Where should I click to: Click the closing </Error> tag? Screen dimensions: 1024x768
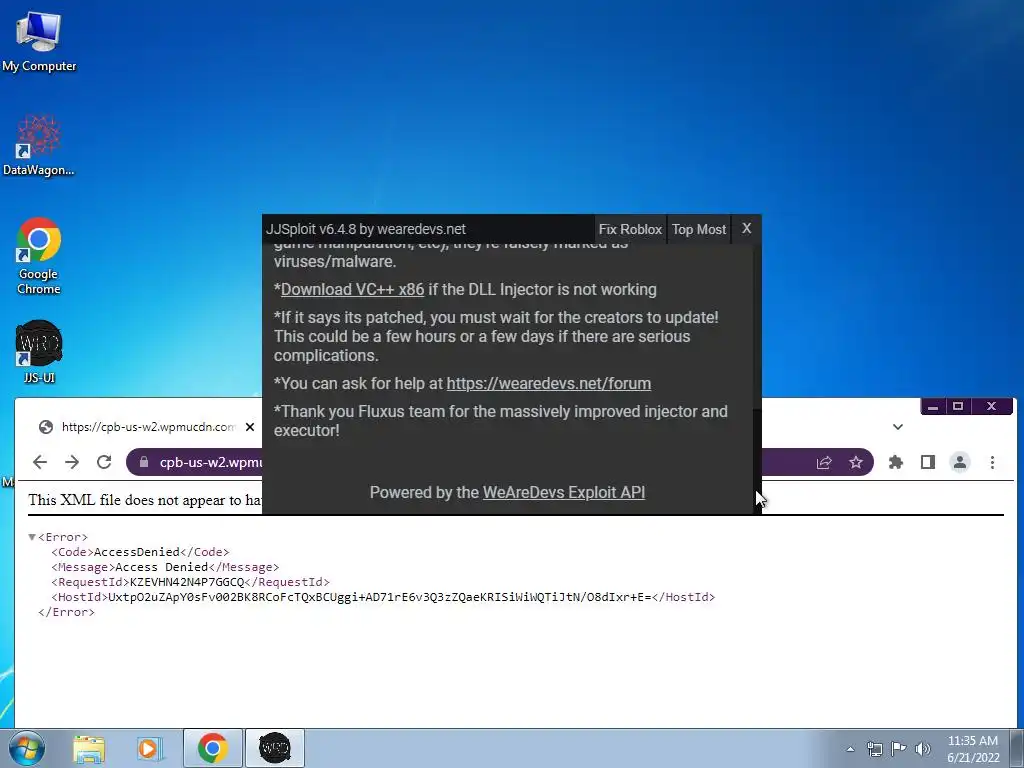[x=66, y=612]
